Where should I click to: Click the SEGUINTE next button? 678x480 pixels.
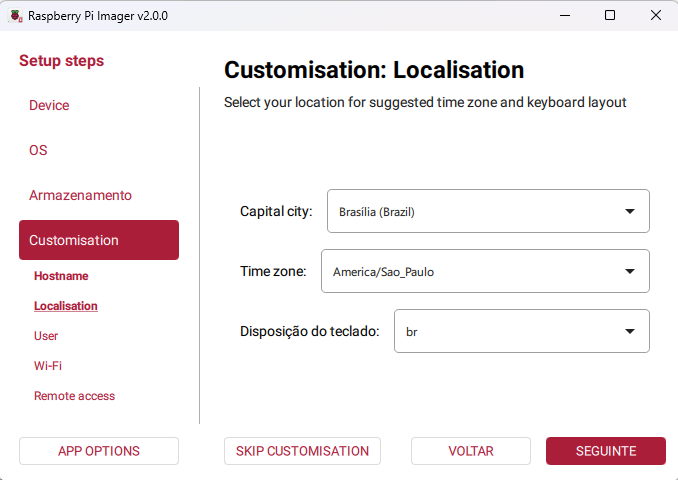coord(605,451)
